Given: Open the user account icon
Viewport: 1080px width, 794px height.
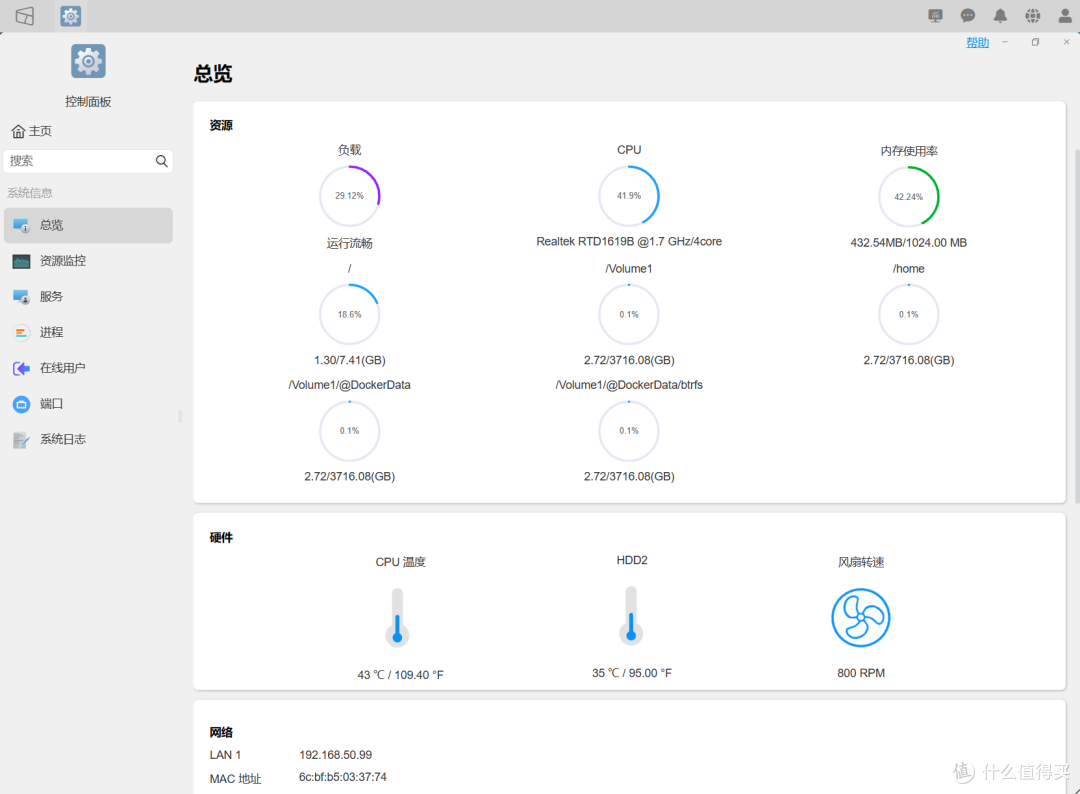Looking at the screenshot, I should (x=1065, y=16).
